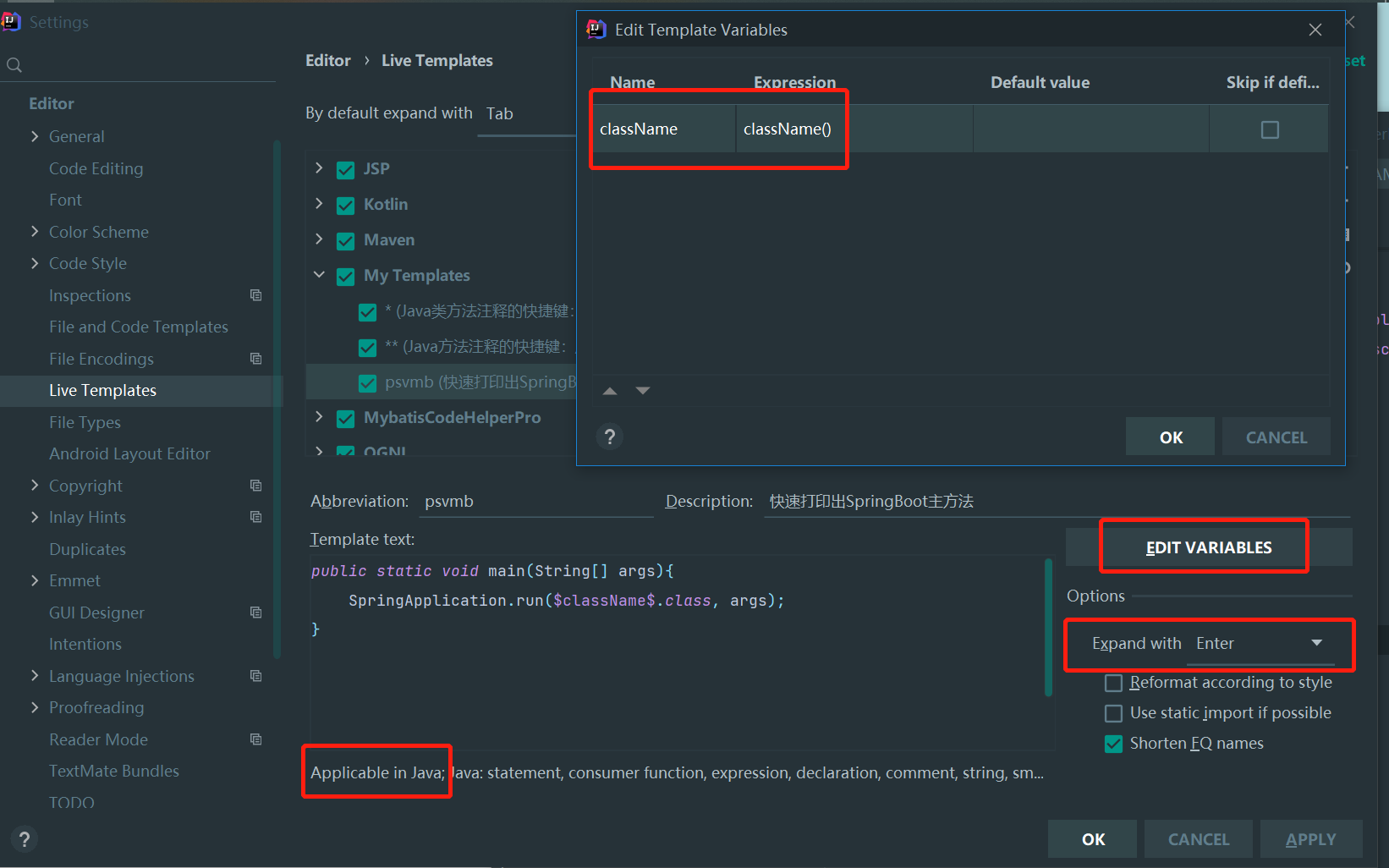Click the Editor breadcrumb link

327,60
